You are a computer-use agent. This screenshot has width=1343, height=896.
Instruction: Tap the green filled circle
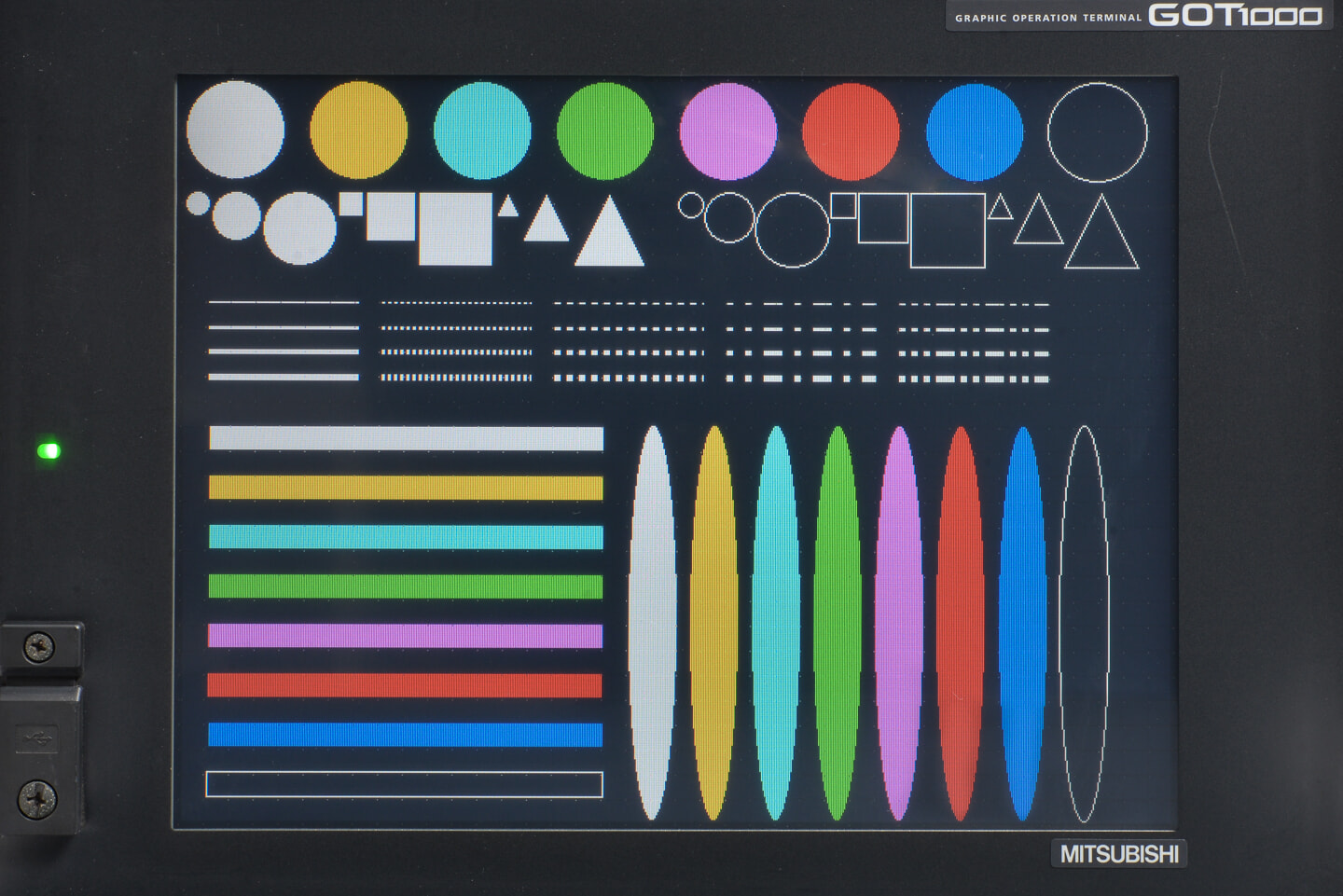605,131
